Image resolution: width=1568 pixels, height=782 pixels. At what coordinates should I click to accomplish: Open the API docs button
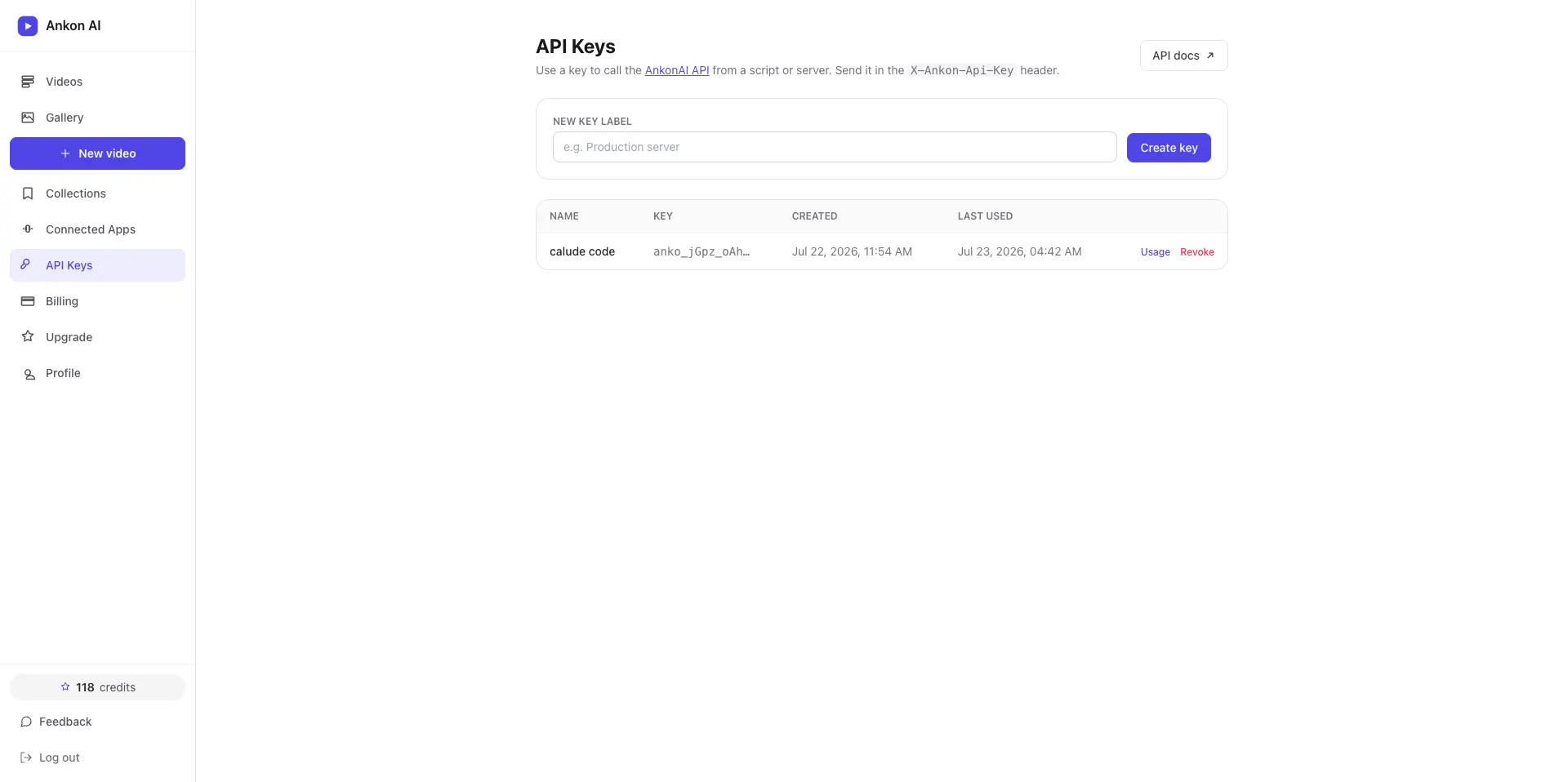pos(1183,56)
